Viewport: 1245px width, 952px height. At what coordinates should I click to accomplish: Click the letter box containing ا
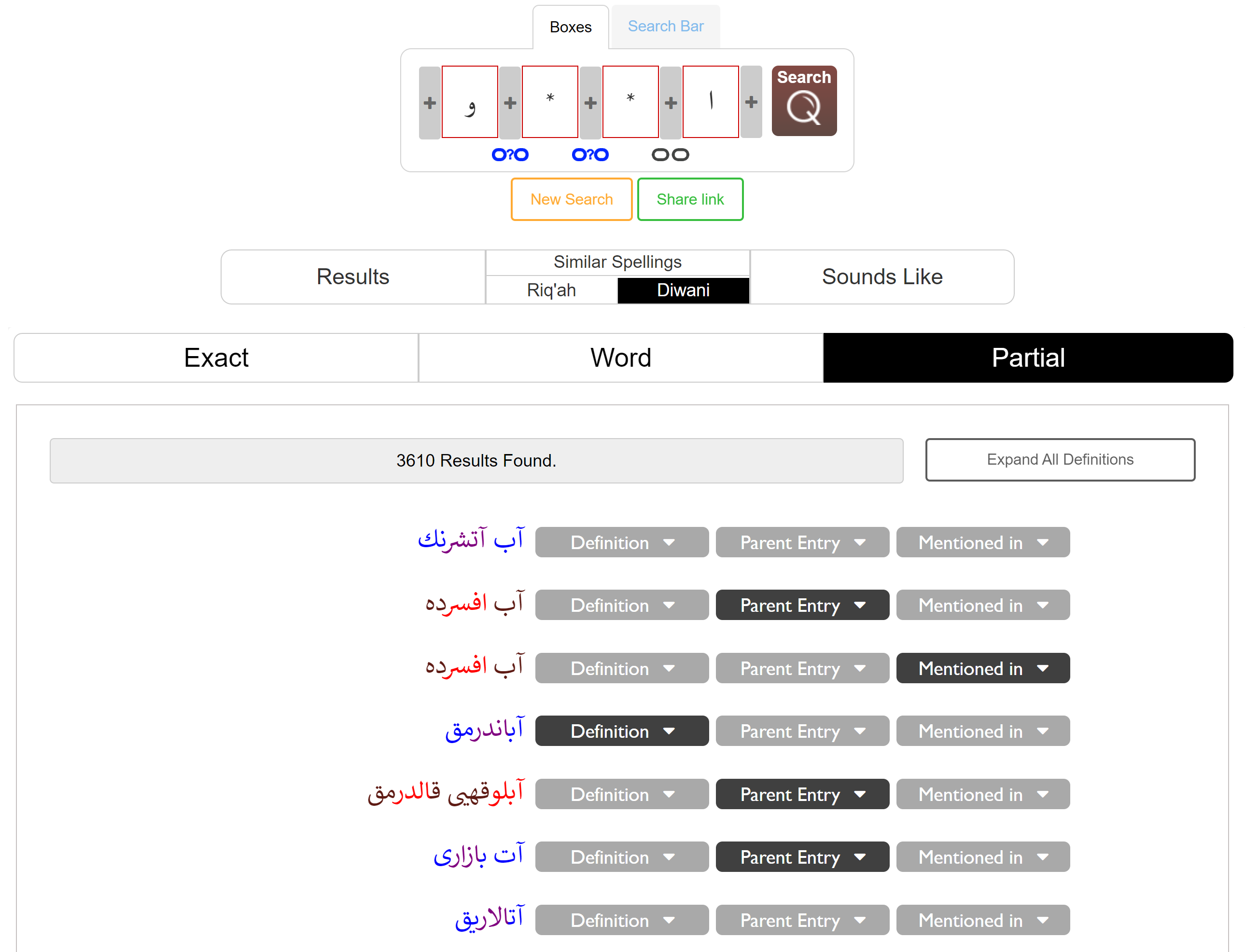coord(711,102)
